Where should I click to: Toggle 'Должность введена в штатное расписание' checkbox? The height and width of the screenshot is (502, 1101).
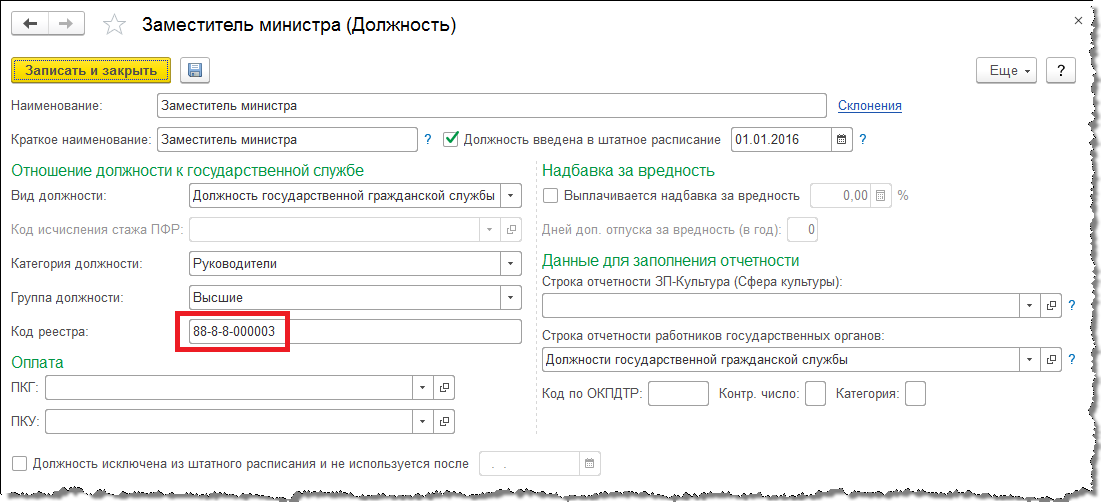coord(451,139)
